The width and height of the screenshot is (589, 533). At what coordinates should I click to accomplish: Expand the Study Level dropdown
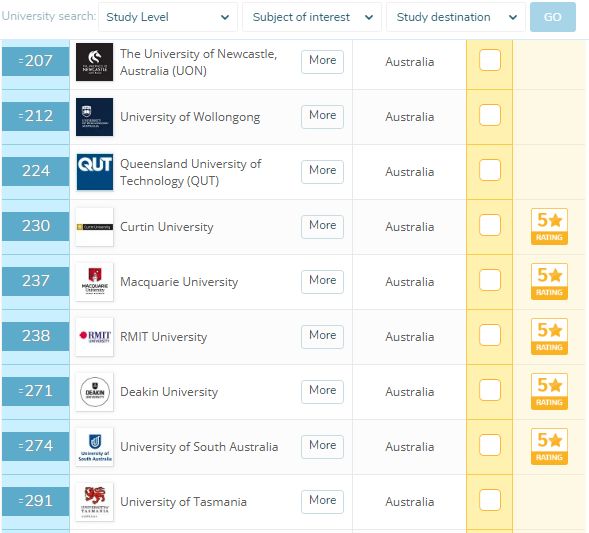[x=168, y=17]
